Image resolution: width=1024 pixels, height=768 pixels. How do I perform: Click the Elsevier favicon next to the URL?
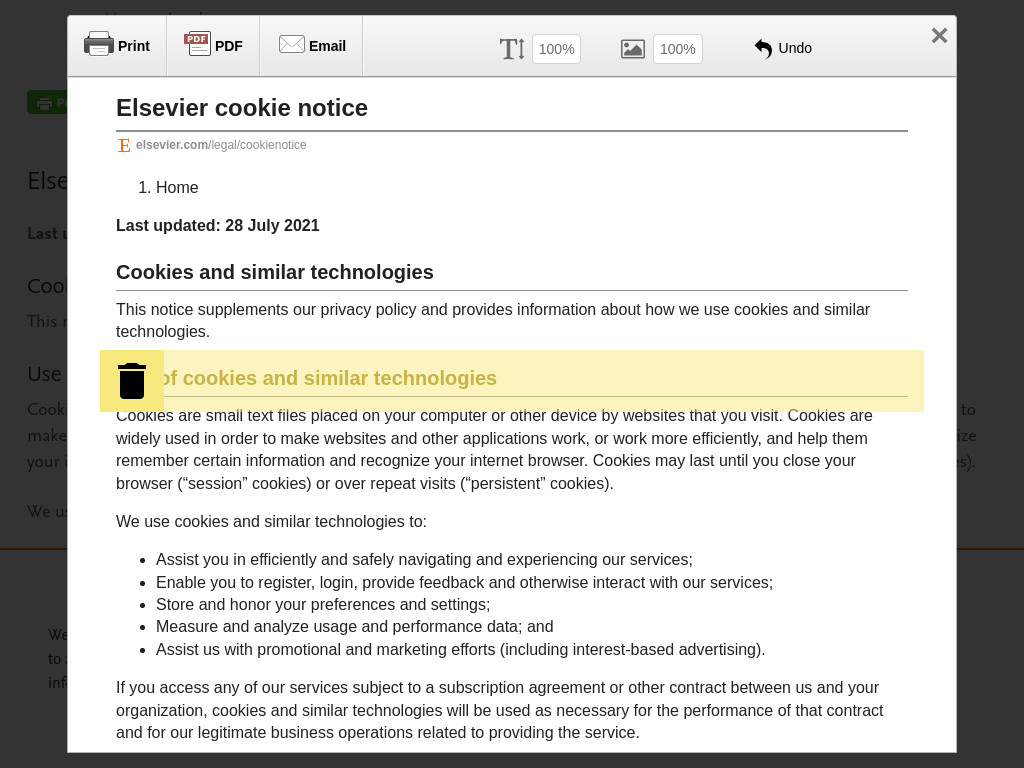pos(124,145)
